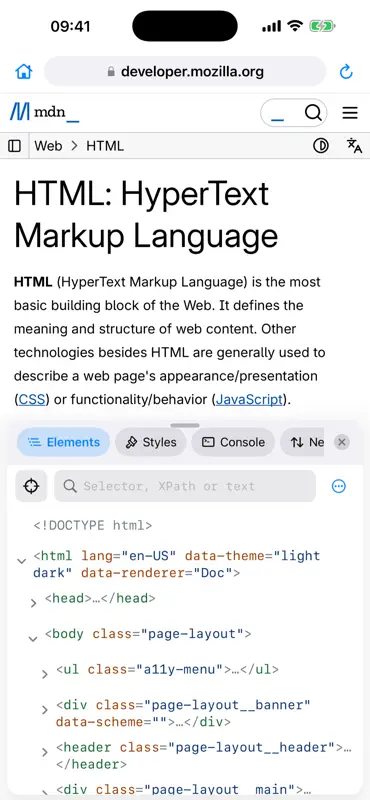The width and height of the screenshot is (370, 800).
Task: Activate the element picker crosshair
Action: 31,486
